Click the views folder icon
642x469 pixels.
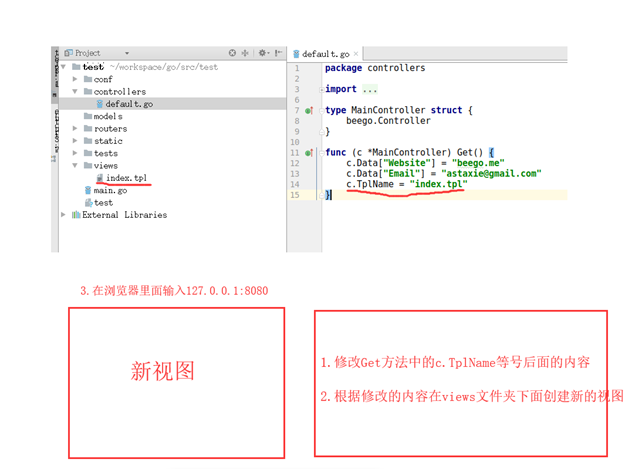[x=88, y=165]
